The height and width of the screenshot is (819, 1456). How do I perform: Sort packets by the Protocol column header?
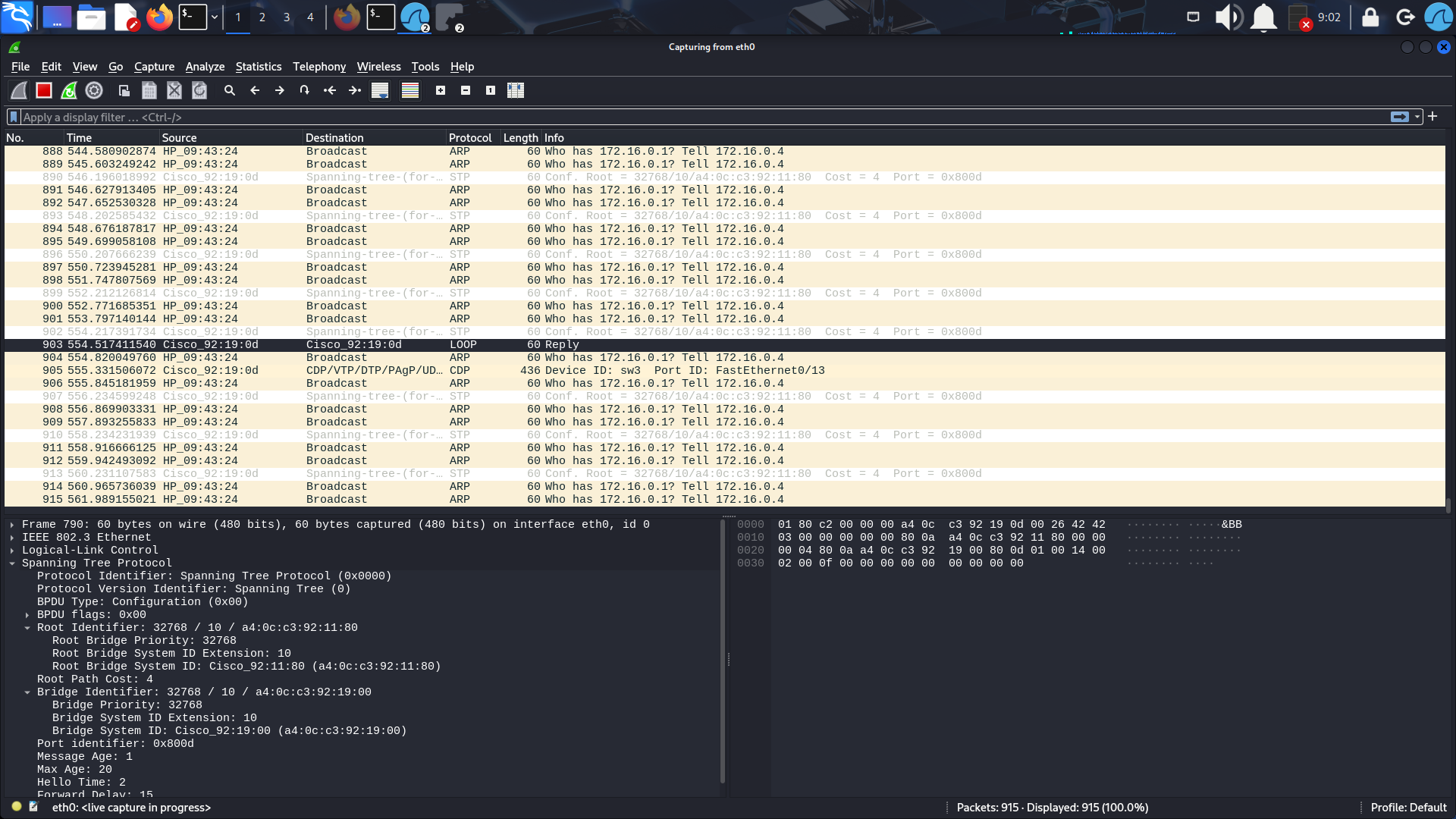pyautogui.click(x=473, y=138)
